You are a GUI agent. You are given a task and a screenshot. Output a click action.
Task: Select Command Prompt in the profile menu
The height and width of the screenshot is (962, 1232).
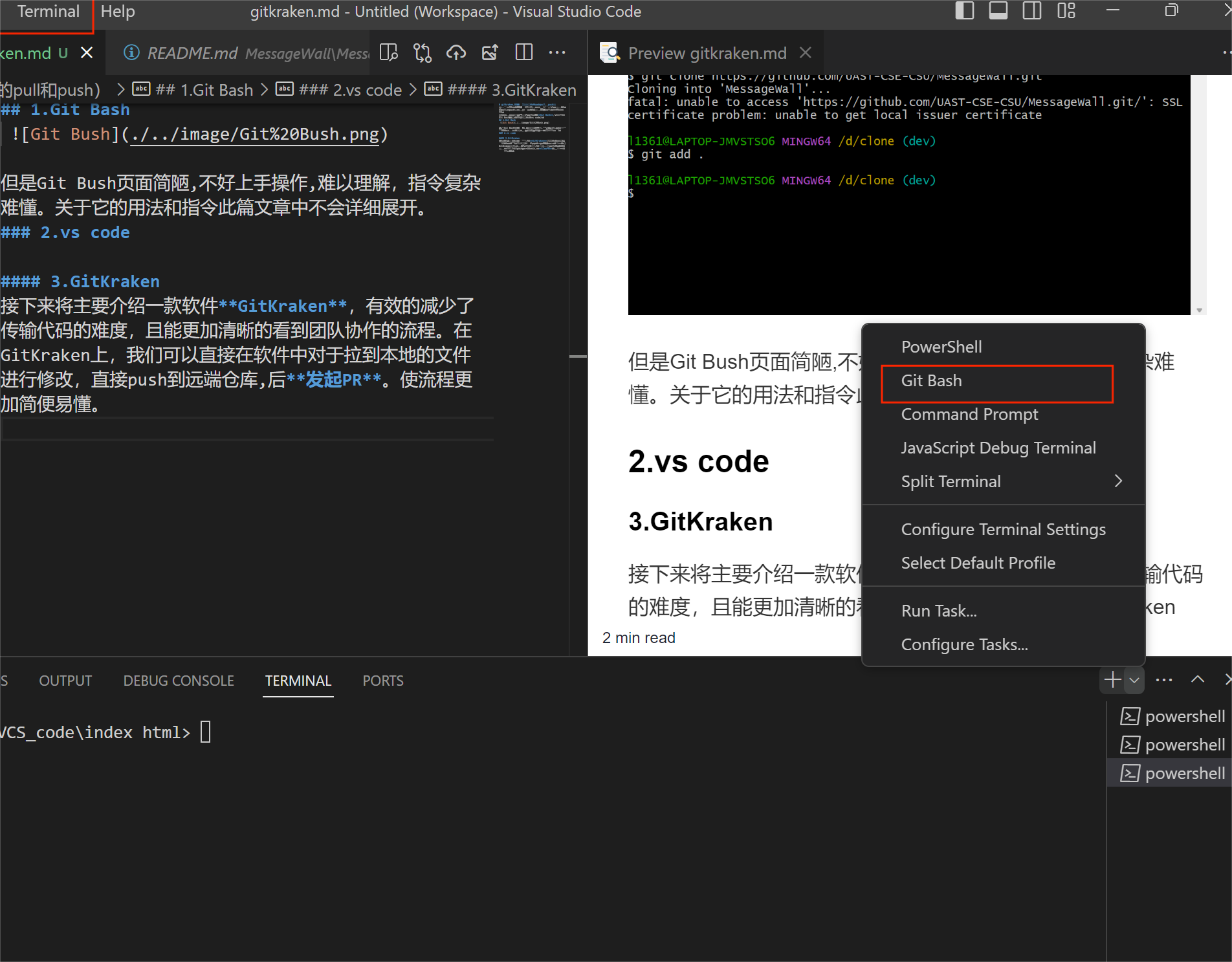point(1004,414)
